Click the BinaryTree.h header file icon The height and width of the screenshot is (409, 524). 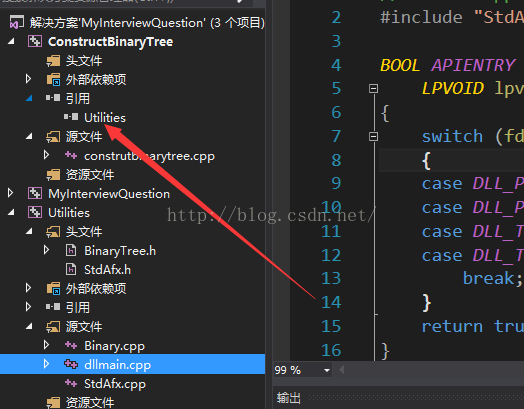[x=71, y=250]
